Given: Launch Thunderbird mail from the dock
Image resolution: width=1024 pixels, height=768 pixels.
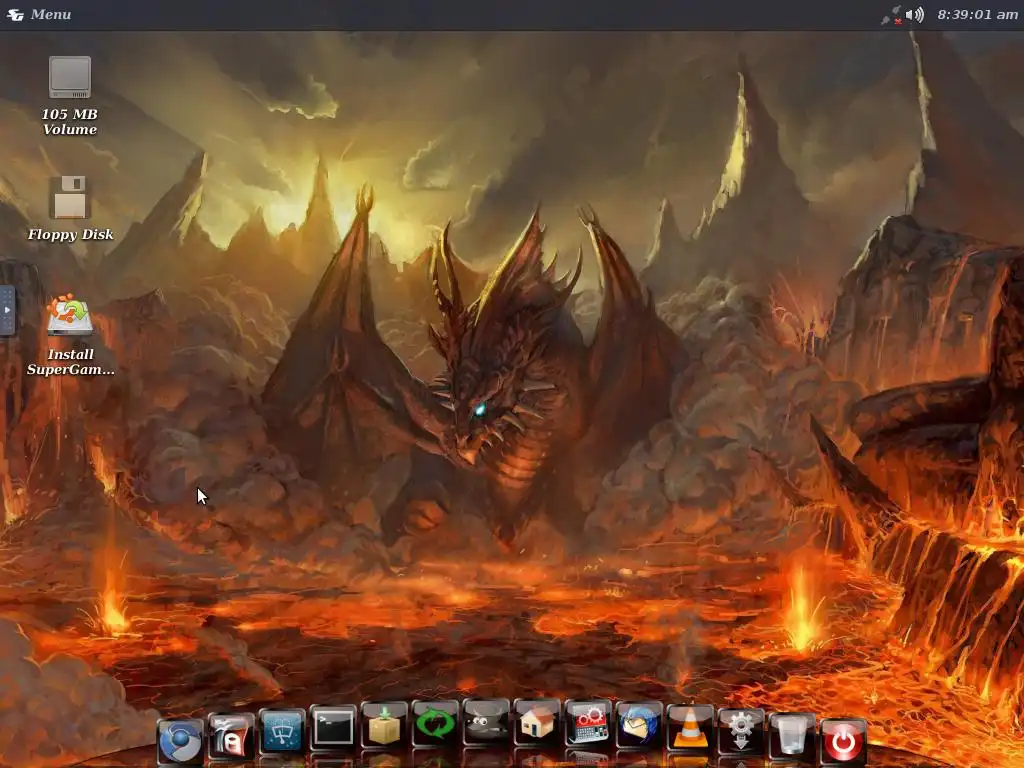Looking at the screenshot, I should coord(639,724).
